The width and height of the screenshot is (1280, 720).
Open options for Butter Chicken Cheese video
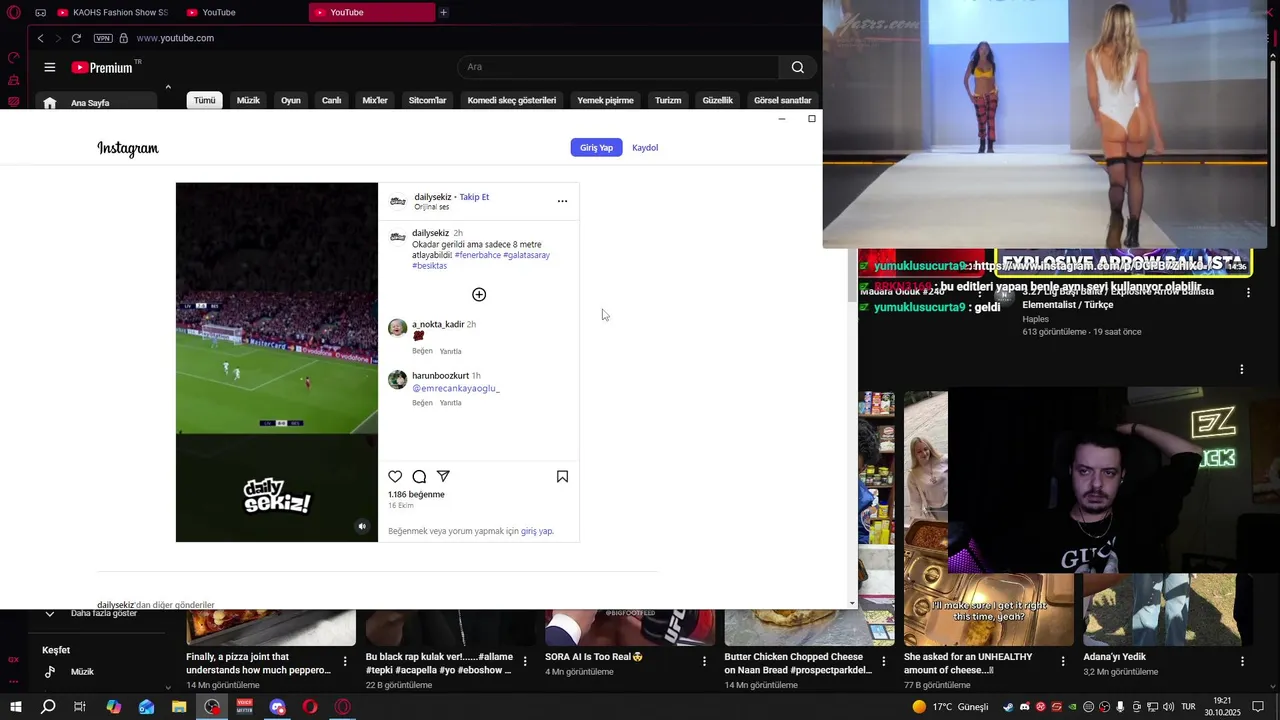[x=883, y=662]
